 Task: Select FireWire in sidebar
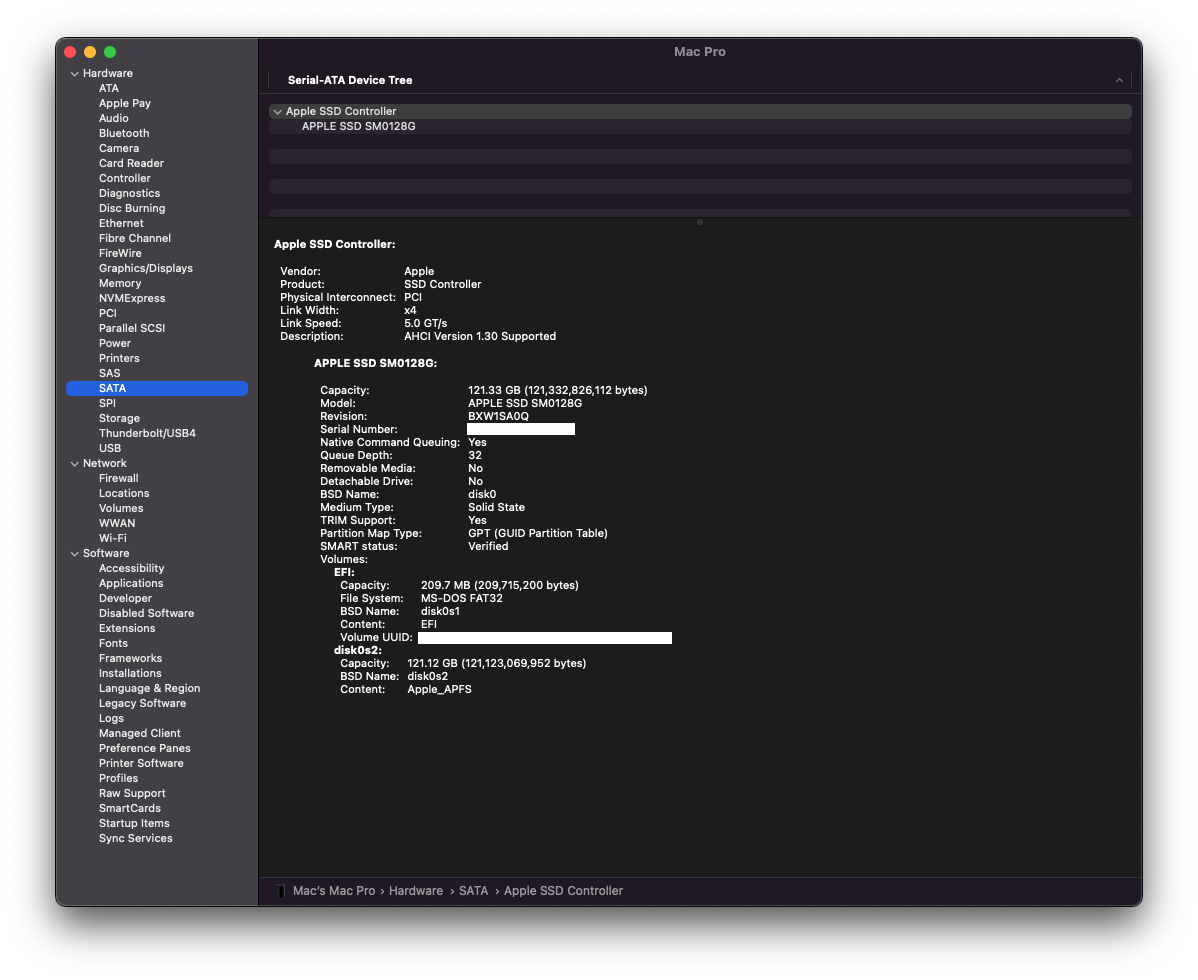click(x=120, y=253)
